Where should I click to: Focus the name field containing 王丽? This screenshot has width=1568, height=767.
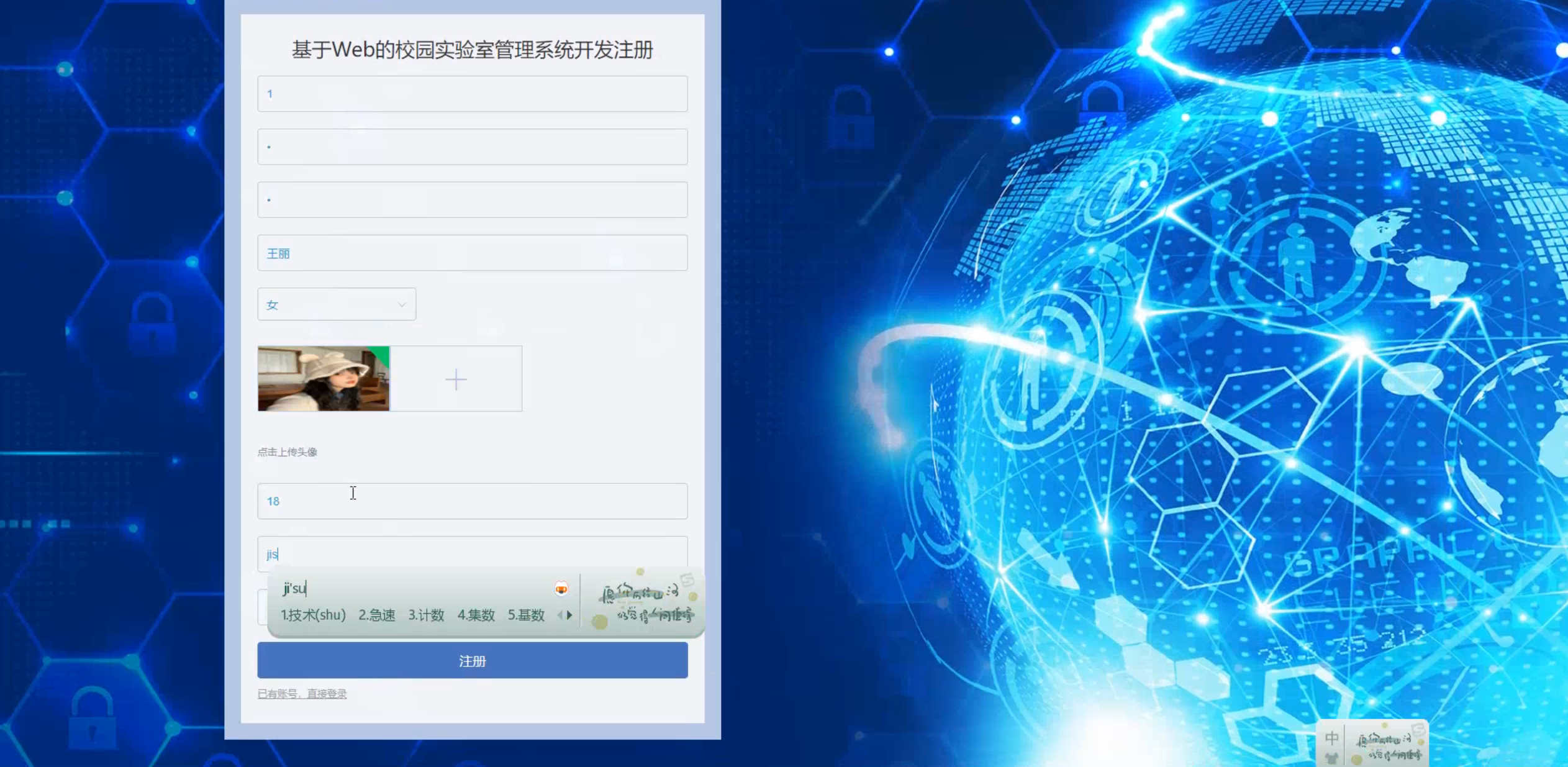[472, 253]
